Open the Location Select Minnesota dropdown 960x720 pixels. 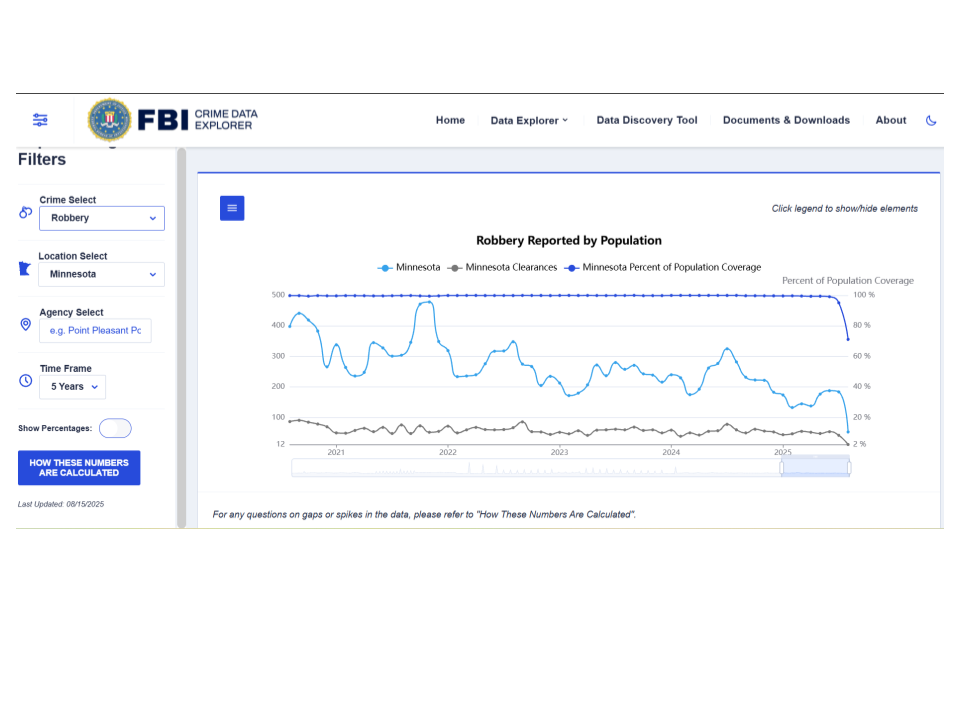[102, 274]
